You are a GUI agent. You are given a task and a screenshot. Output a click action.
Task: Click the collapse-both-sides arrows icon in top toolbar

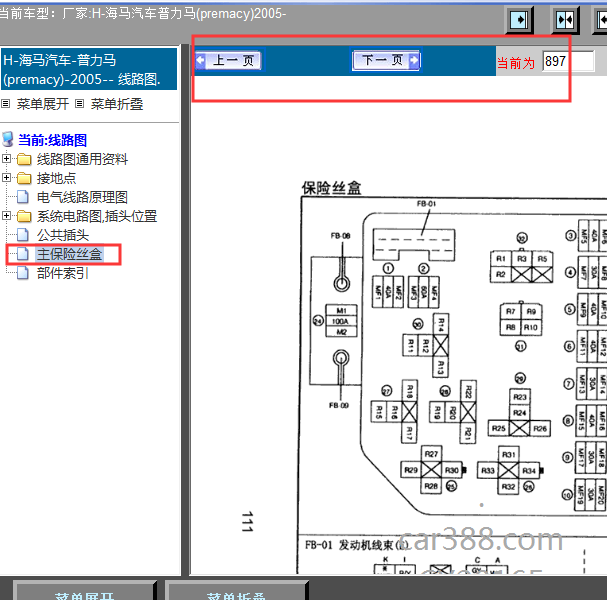pyautogui.click(x=565, y=19)
